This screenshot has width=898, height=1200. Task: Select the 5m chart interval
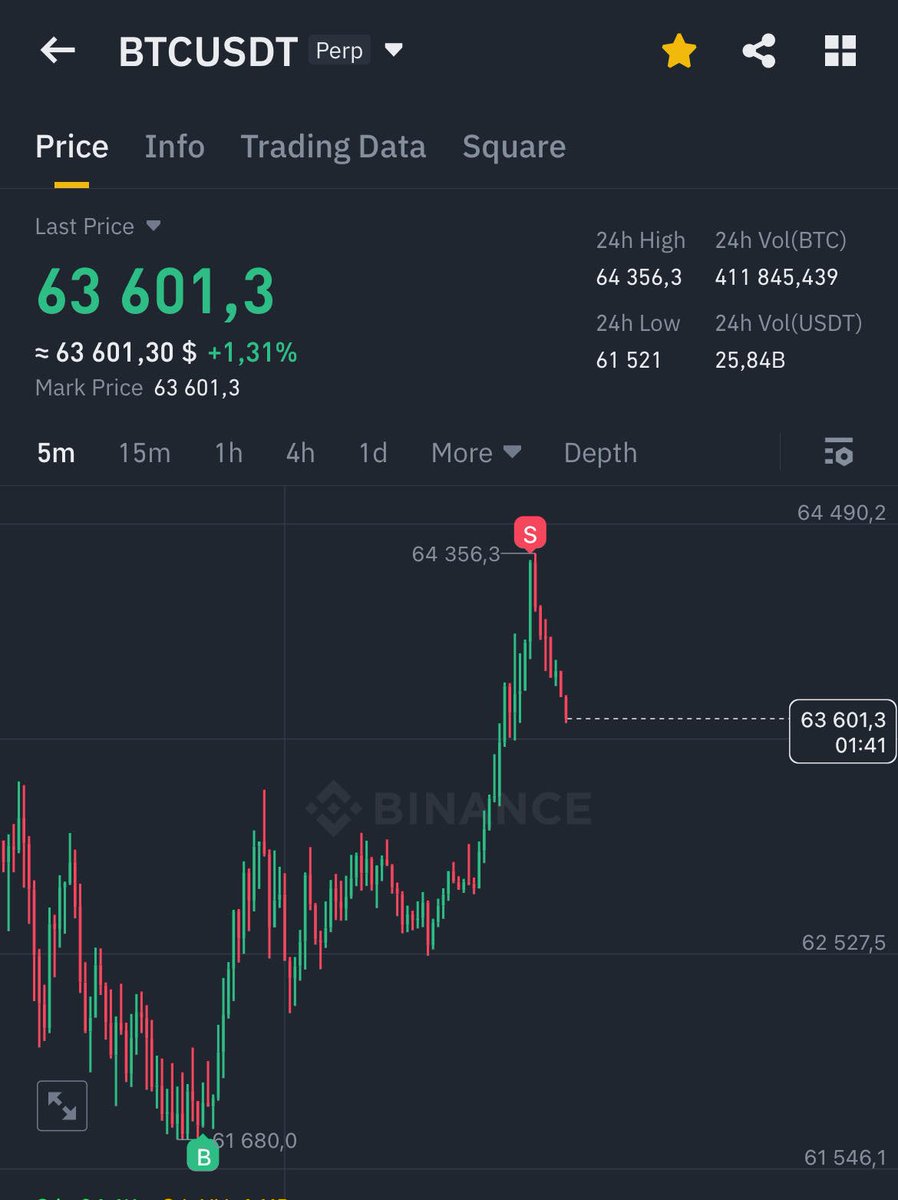(56, 453)
